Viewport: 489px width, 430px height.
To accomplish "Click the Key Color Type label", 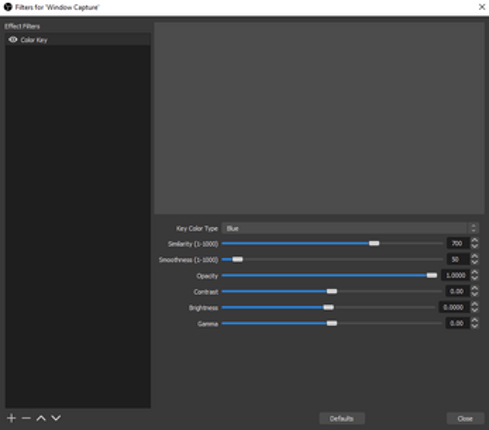I will [x=197, y=229].
